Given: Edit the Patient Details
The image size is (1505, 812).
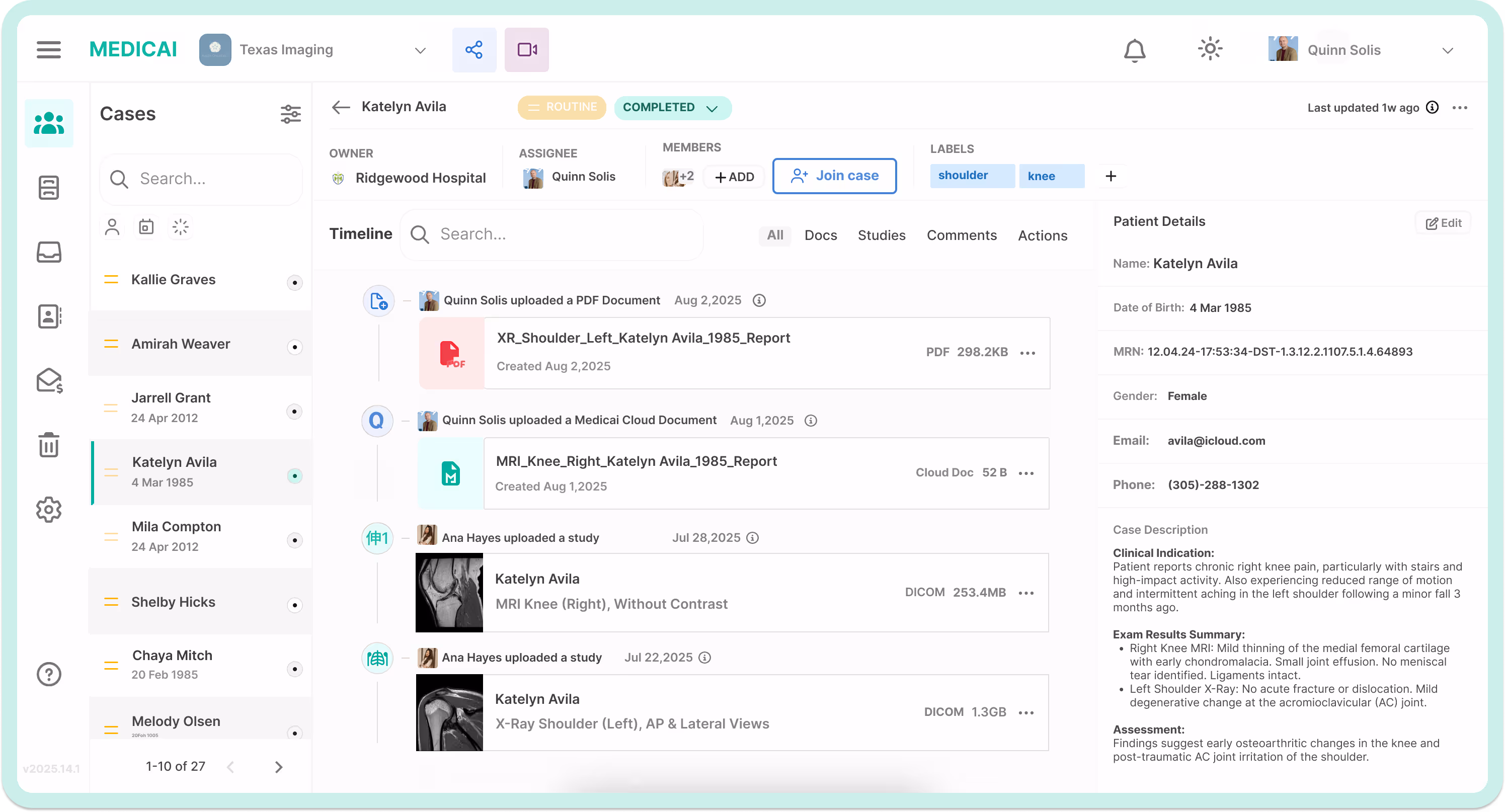Looking at the screenshot, I should (x=1443, y=222).
